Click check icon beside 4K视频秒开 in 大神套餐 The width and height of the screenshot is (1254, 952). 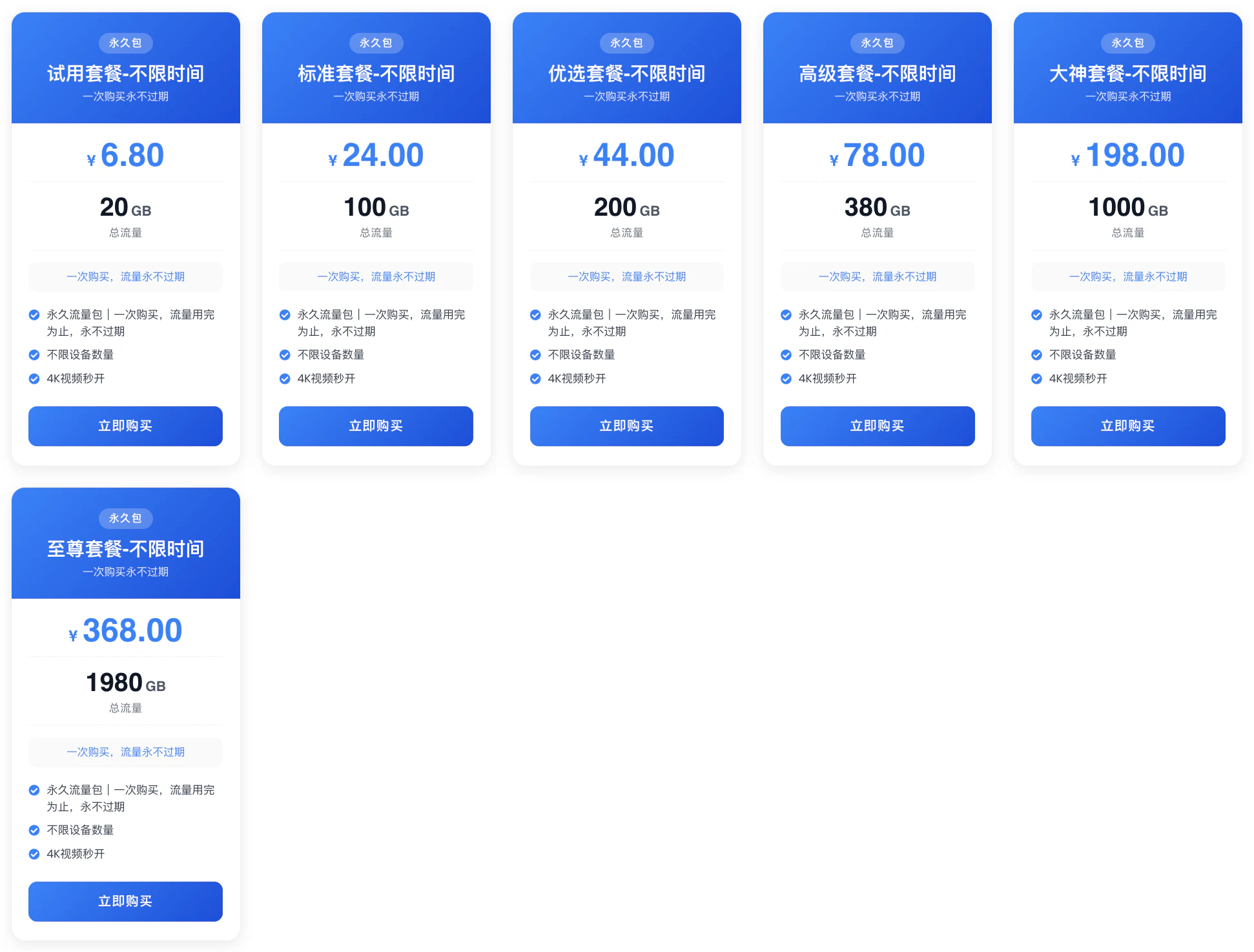pos(1036,378)
